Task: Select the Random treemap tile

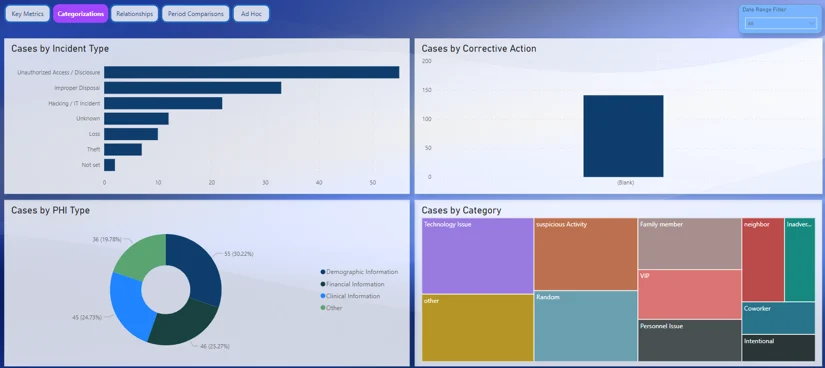Action: tap(586, 326)
